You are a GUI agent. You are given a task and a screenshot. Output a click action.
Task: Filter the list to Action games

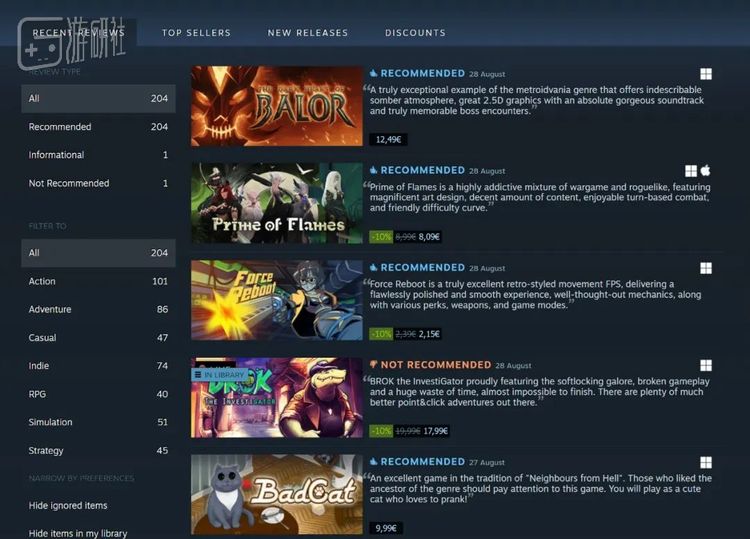point(99,281)
